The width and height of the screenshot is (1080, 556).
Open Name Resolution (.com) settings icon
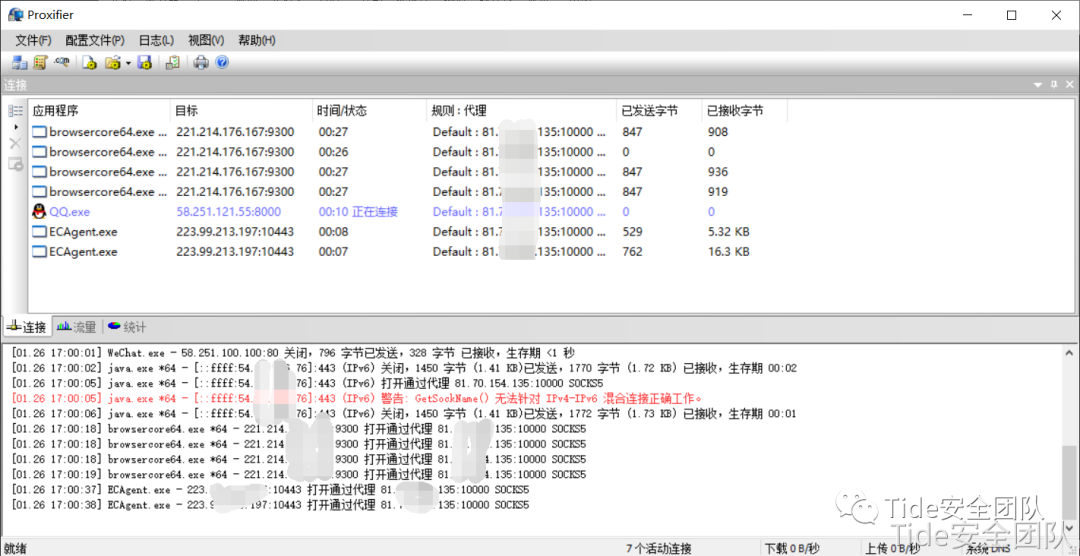[61, 62]
